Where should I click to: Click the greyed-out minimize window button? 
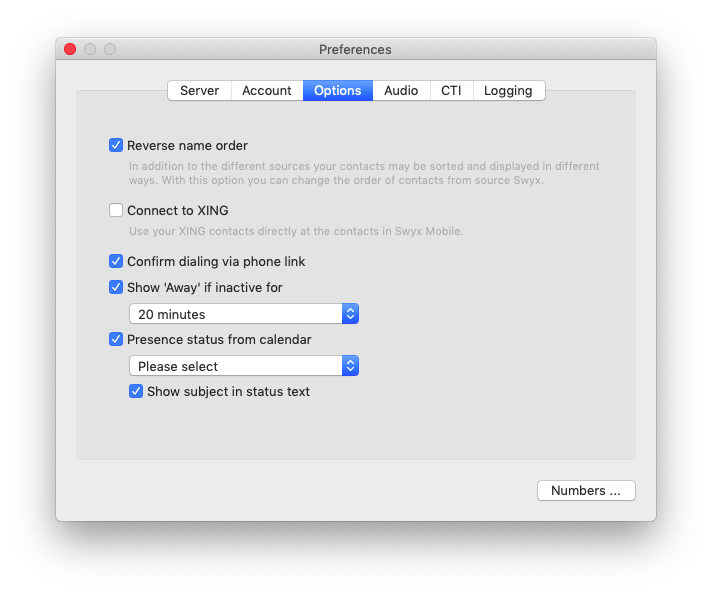pos(90,50)
